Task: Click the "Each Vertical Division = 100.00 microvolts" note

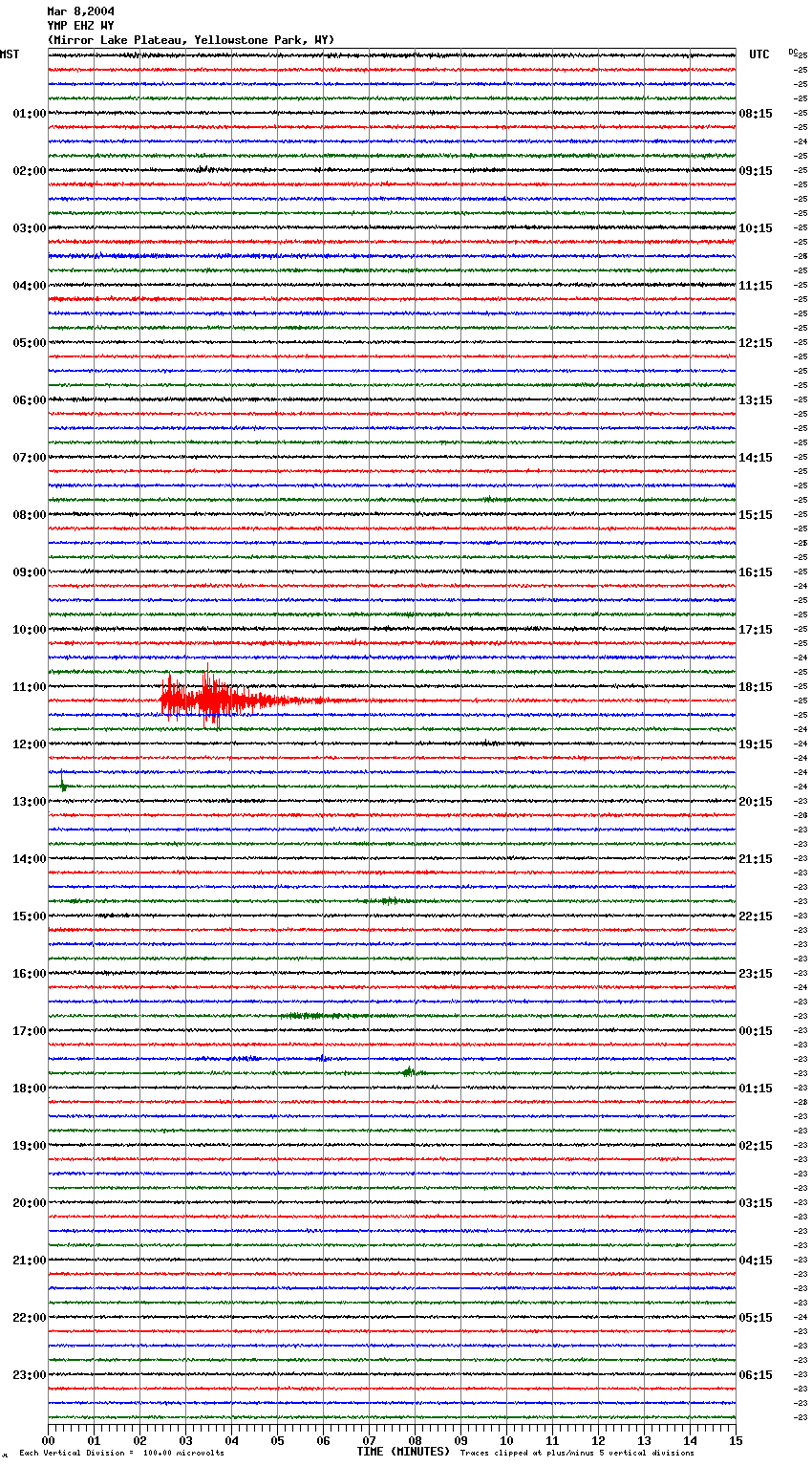Action: point(121,1453)
